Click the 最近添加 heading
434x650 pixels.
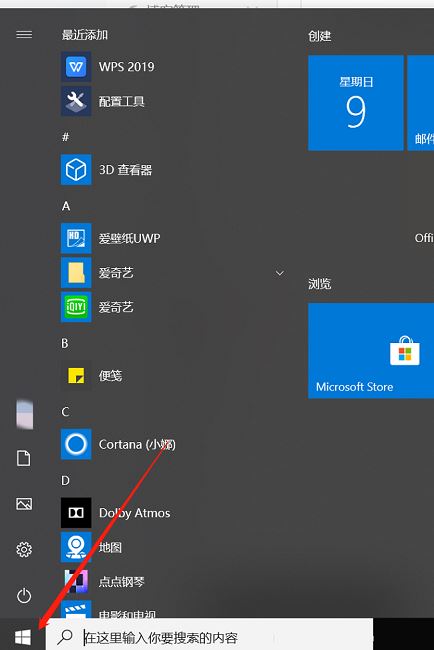(85, 35)
